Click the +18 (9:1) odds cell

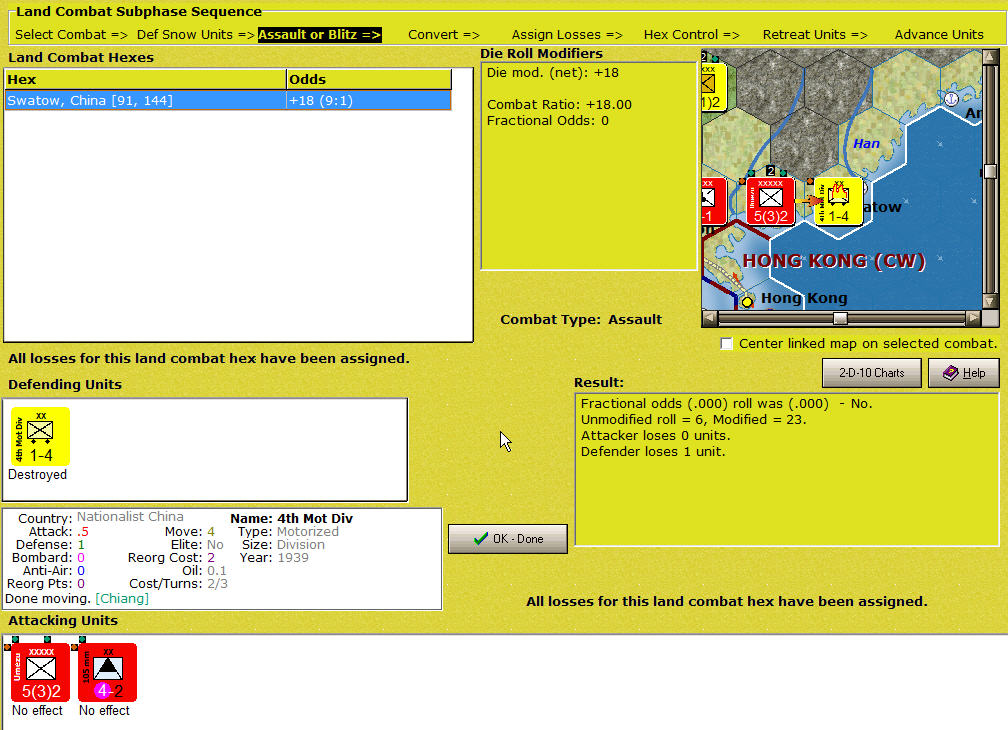(368, 100)
